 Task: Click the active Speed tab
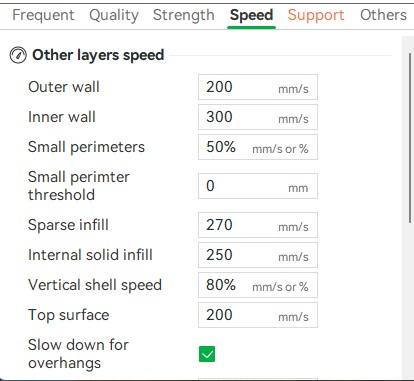pyautogui.click(x=252, y=15)
